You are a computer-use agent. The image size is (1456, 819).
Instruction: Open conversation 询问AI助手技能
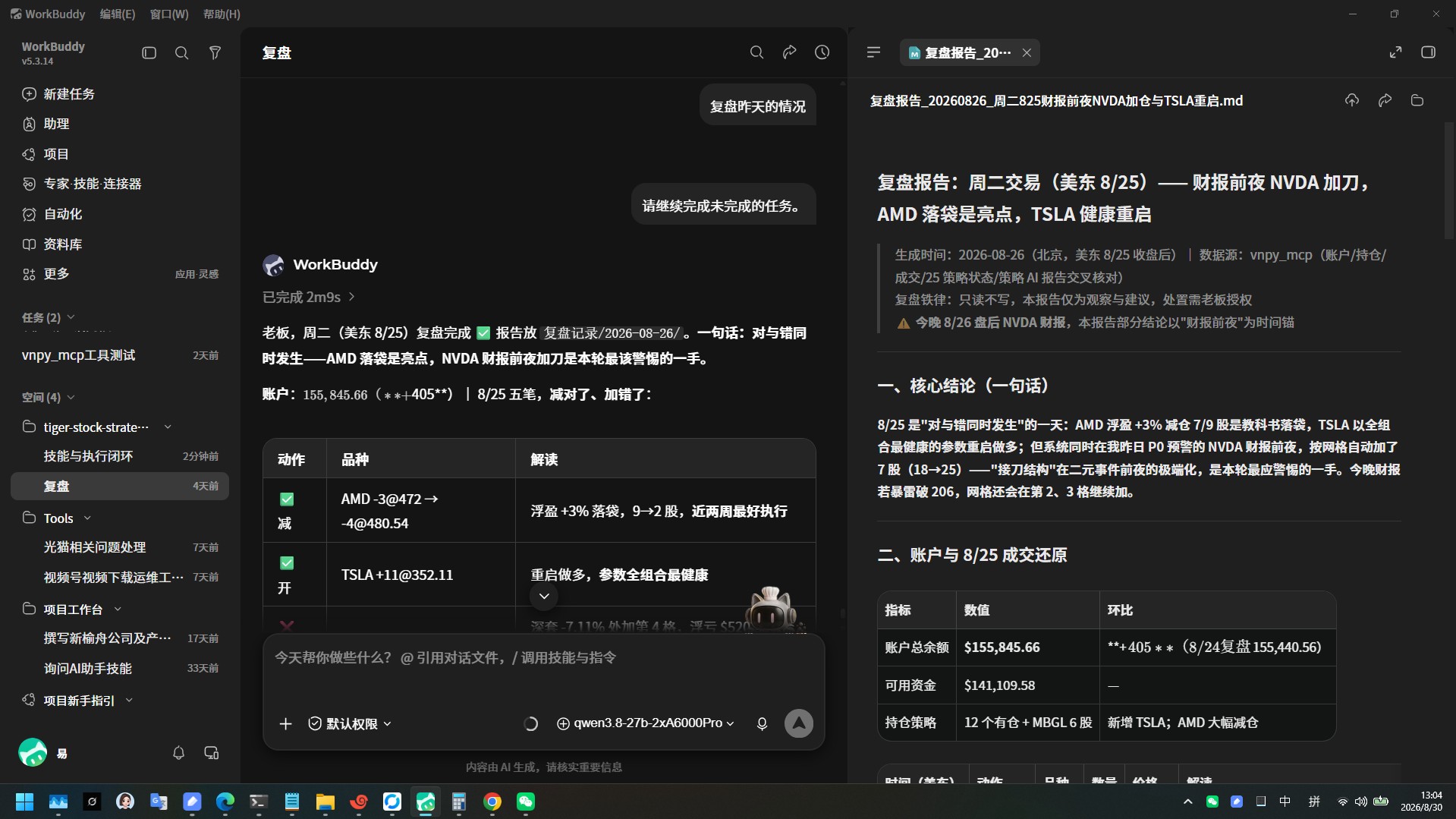coord(120,669)
